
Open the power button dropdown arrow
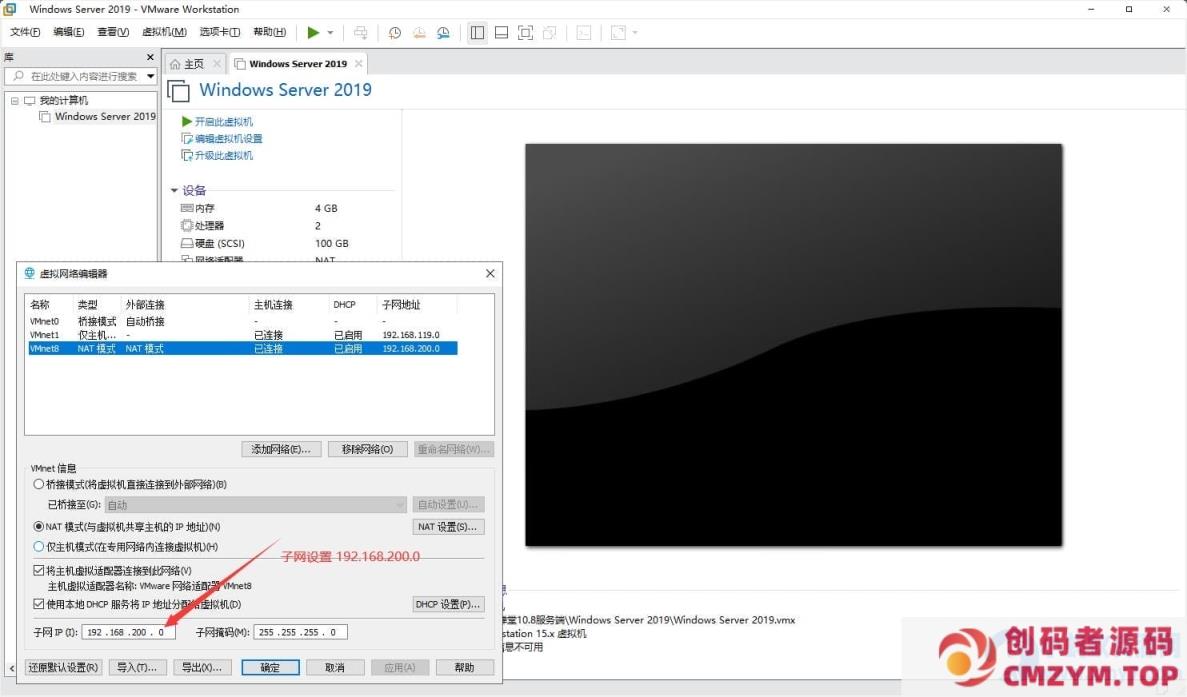331,33
